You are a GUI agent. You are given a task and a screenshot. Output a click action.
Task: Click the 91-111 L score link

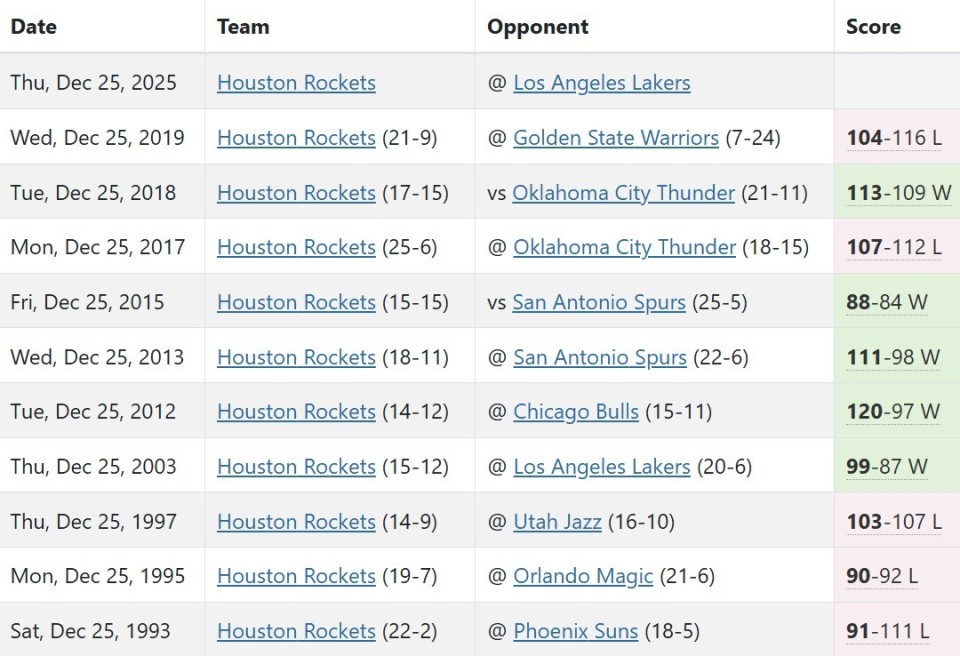tap(887, 631)
